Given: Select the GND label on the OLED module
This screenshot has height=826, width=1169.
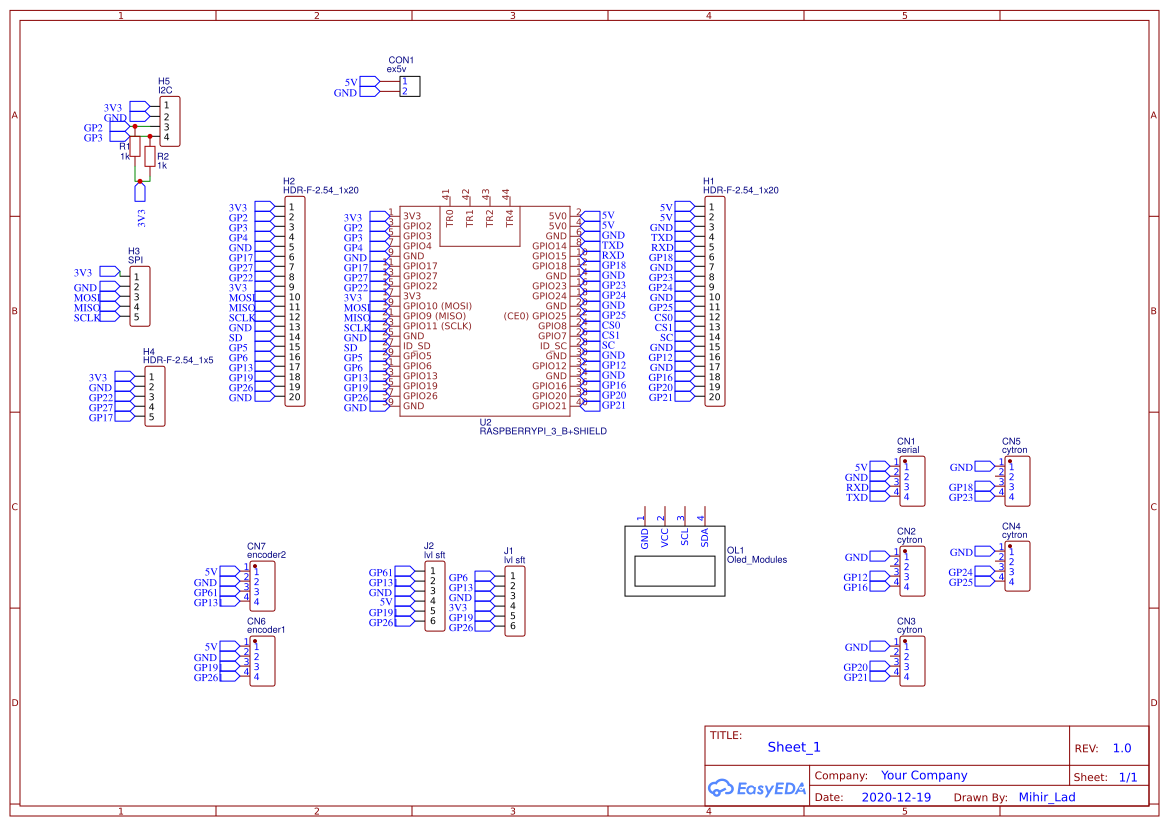Looking at the screenshot, I should pos(645,536).
